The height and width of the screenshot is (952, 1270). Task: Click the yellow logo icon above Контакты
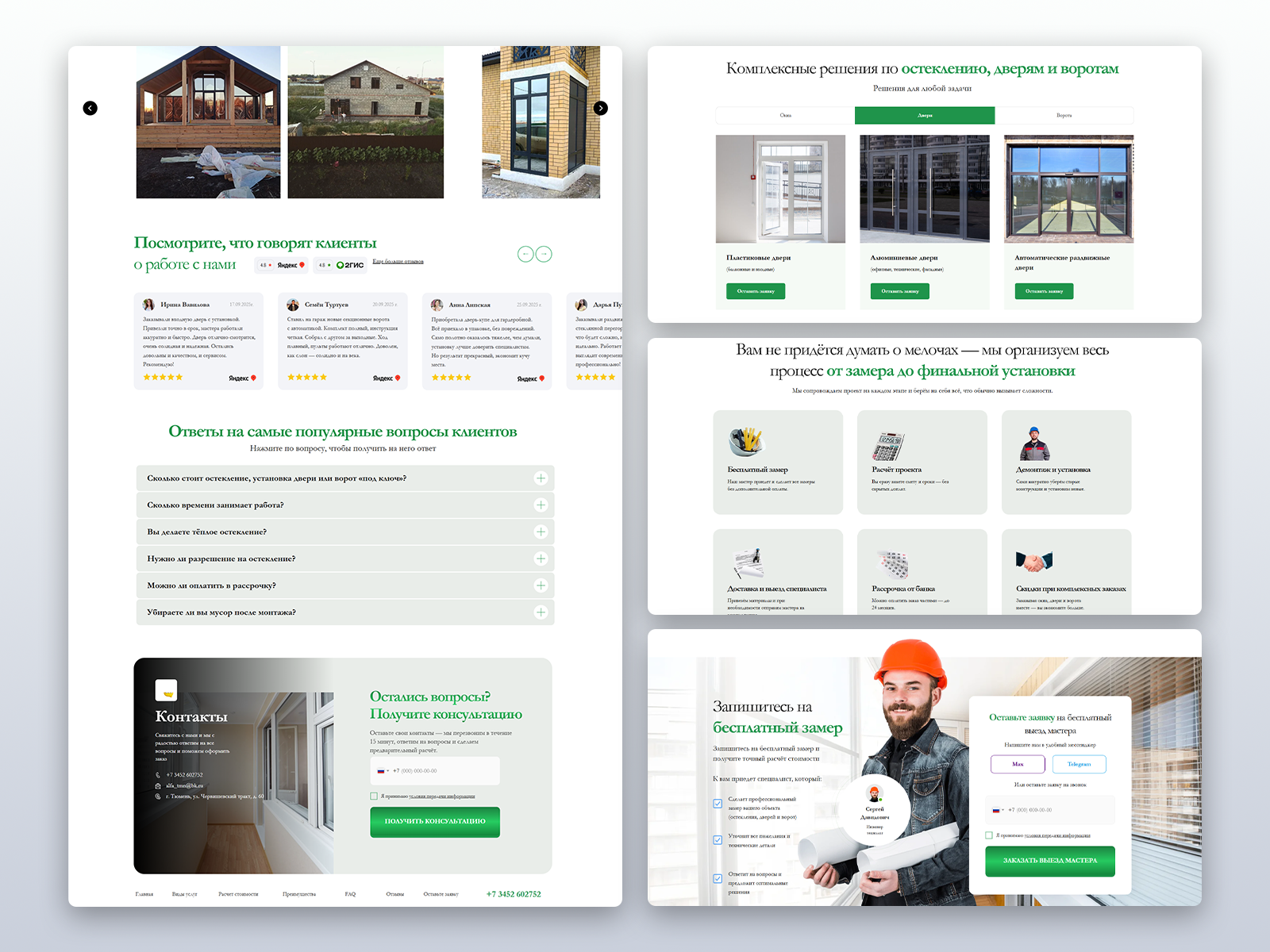166,690
